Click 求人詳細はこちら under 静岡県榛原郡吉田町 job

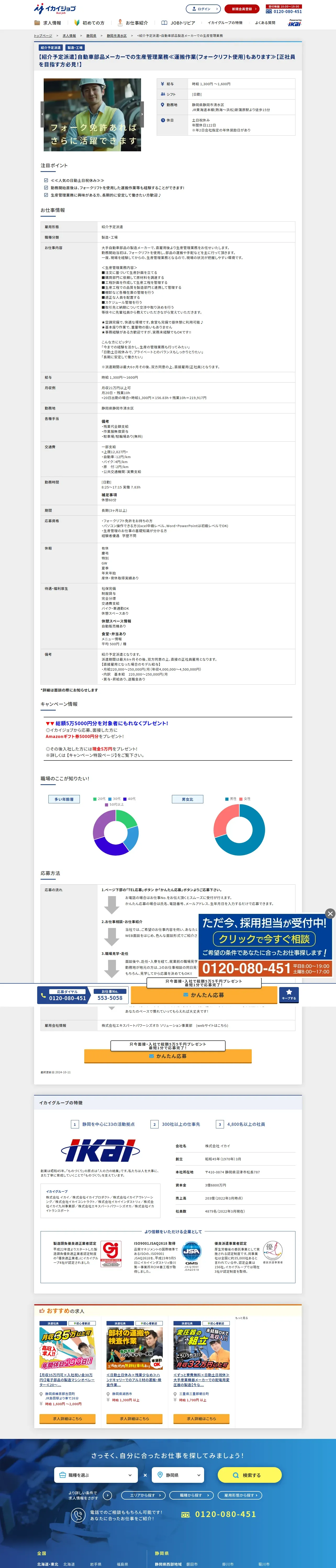68,1418
